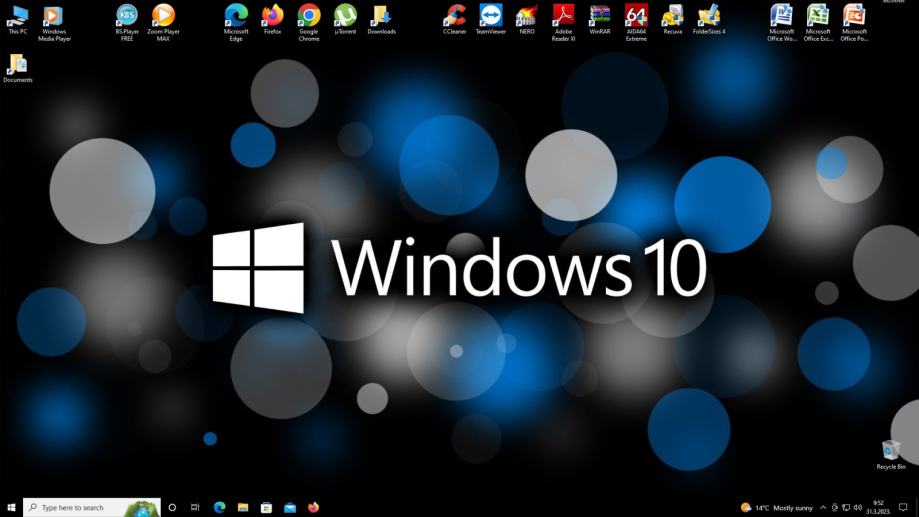Select the BS.Player FREE shortcut
The width and height of the screenshot is (919, 517).
pyautogui.click(x=127, y=23)
